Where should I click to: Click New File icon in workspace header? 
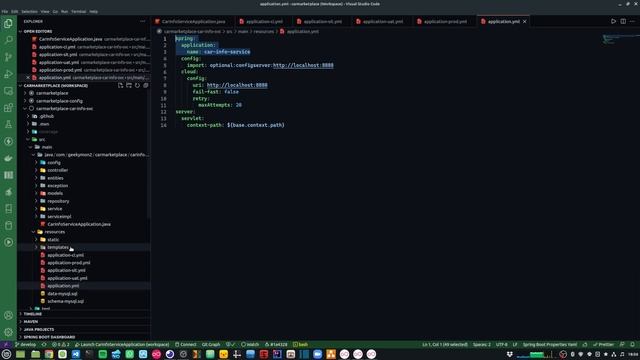click(120, 85)
